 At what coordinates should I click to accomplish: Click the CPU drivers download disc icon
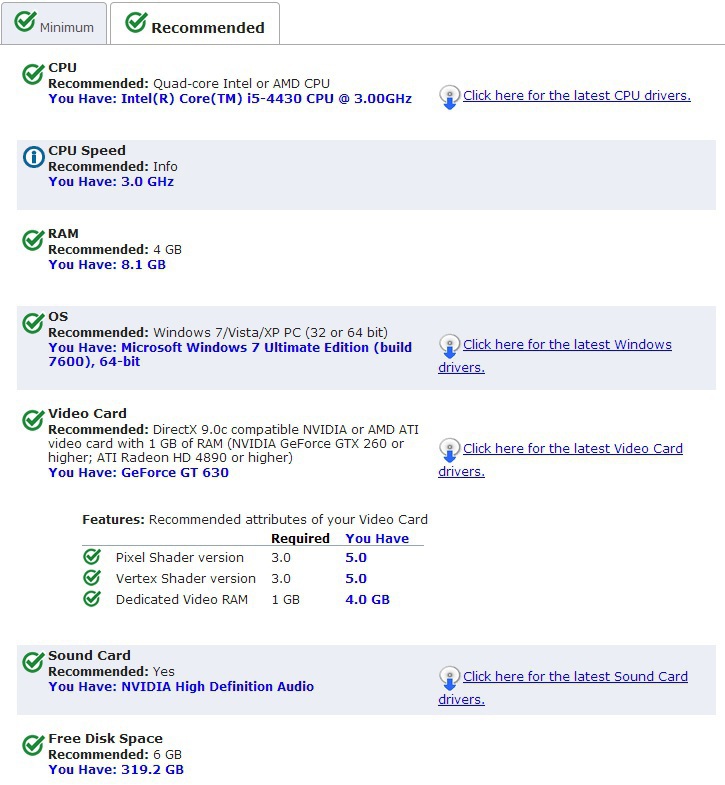click(x=449, y=97)
